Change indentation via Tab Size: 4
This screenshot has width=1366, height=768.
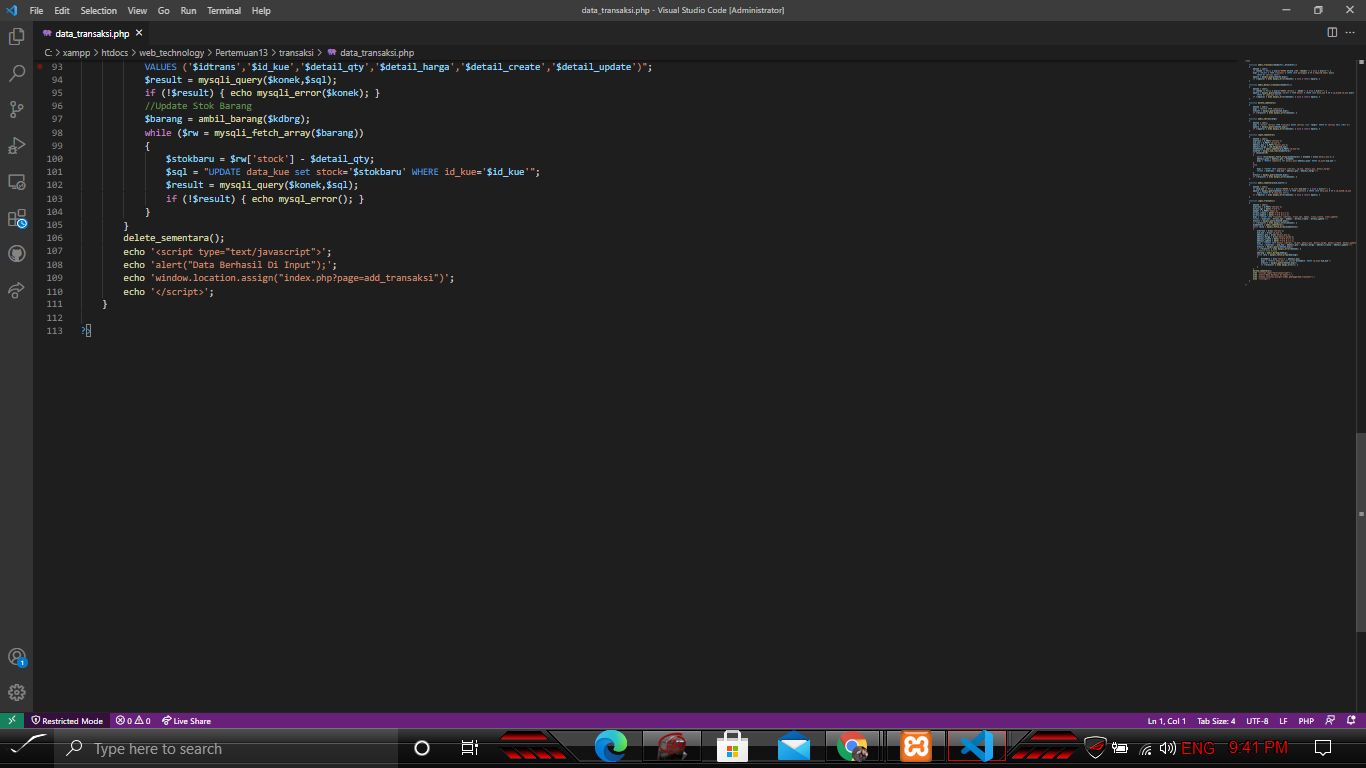pyautogui.click(x=1216, y=720)
